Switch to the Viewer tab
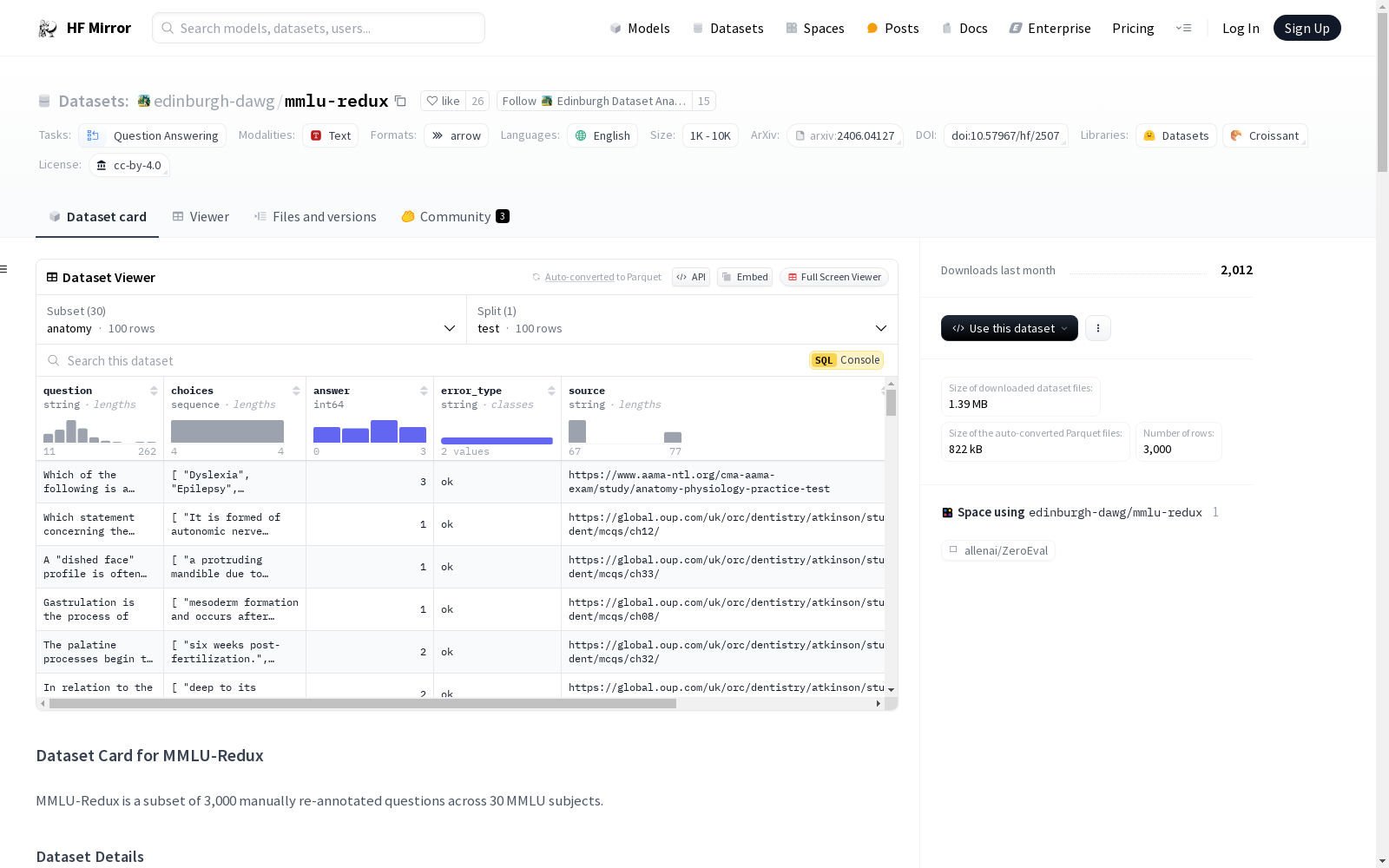 pos(201,217)
